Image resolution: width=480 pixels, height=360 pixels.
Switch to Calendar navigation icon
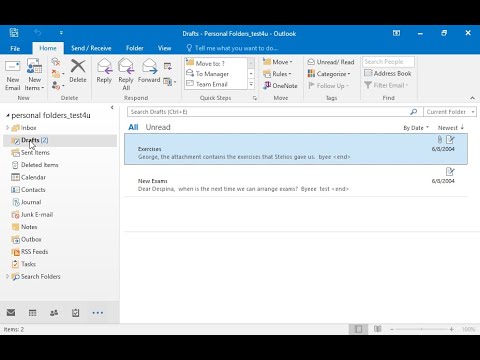[x=32, y=313]
